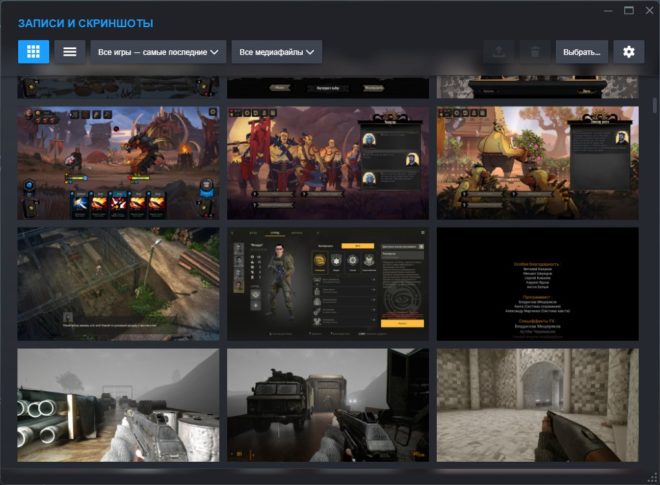Click the trash delete icon
The height and width of the screenshot is (485, 660).
pyautogui.click(x=535, y=52)
